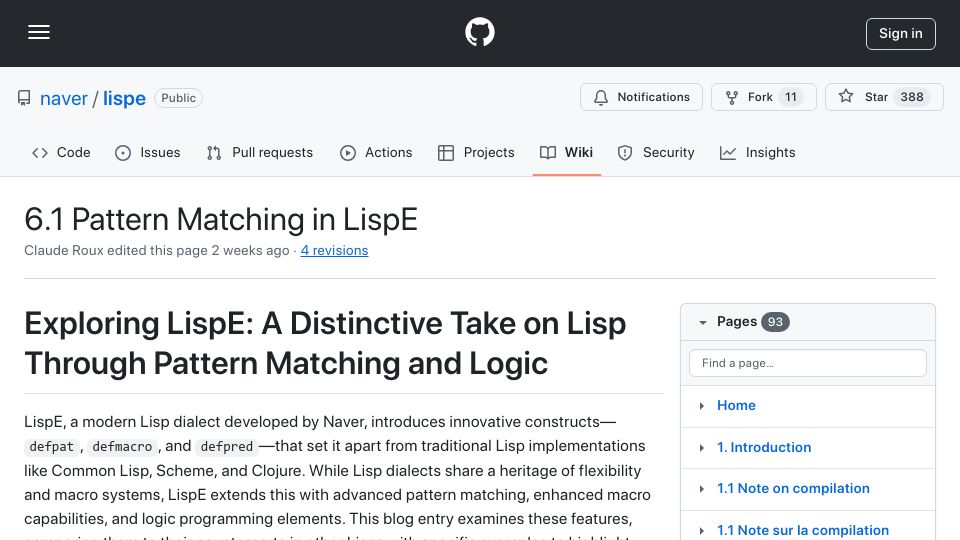Expand the 1. Introduction entry arrow

coord(702,448)
